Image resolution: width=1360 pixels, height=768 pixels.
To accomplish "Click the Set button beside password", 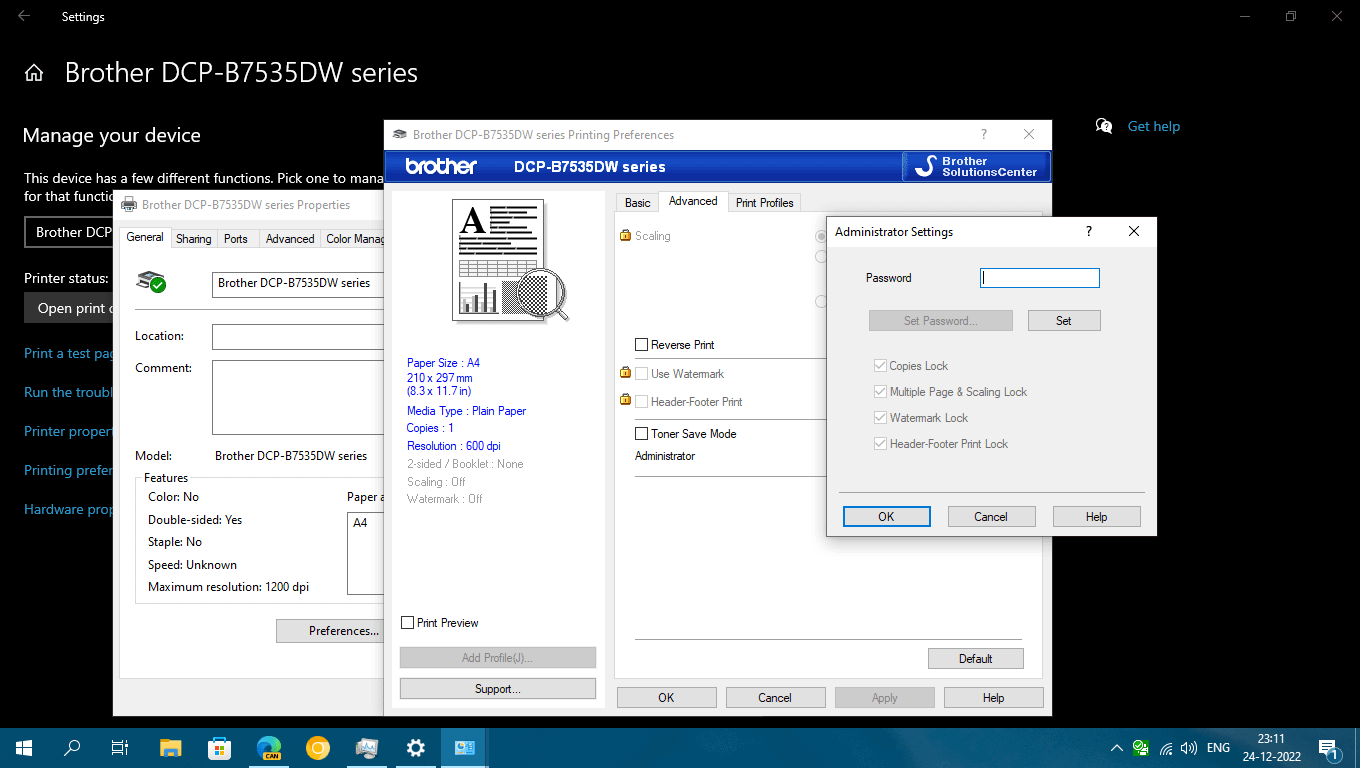I will [x=1063, y=321].
